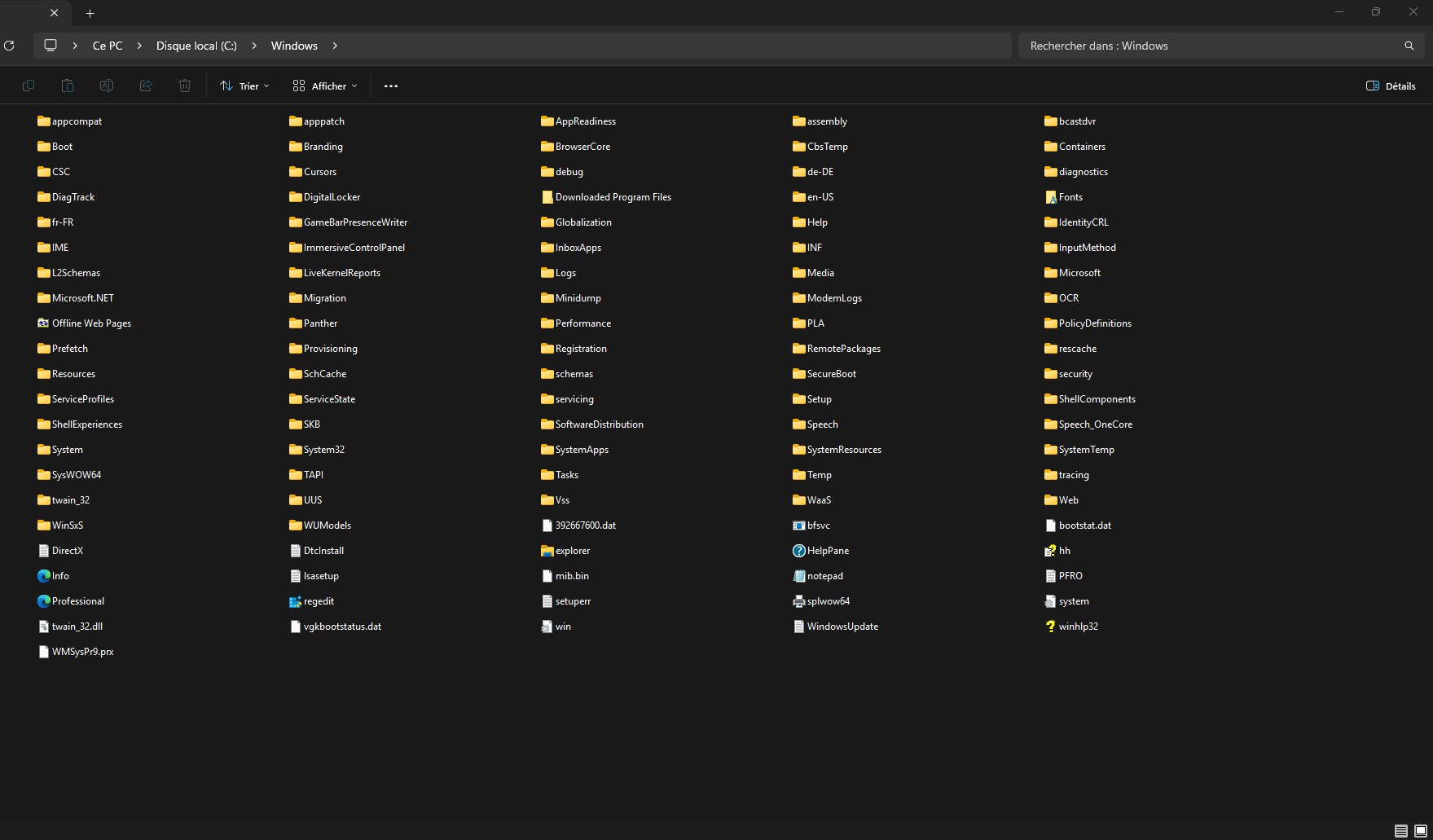
Task: Select the 392667600.dat file
Action: click(578, 526)
